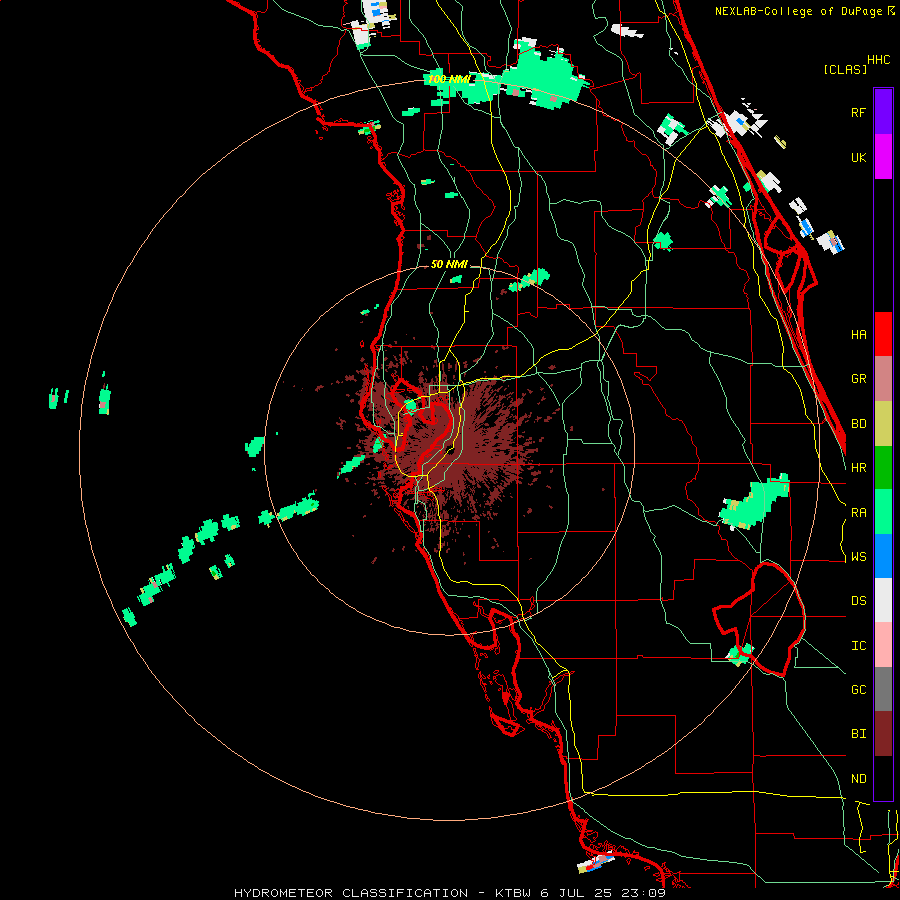This screenshot has height=900, width=900.
Task: Click the 'DS' legend label
Action: point(858,600)
